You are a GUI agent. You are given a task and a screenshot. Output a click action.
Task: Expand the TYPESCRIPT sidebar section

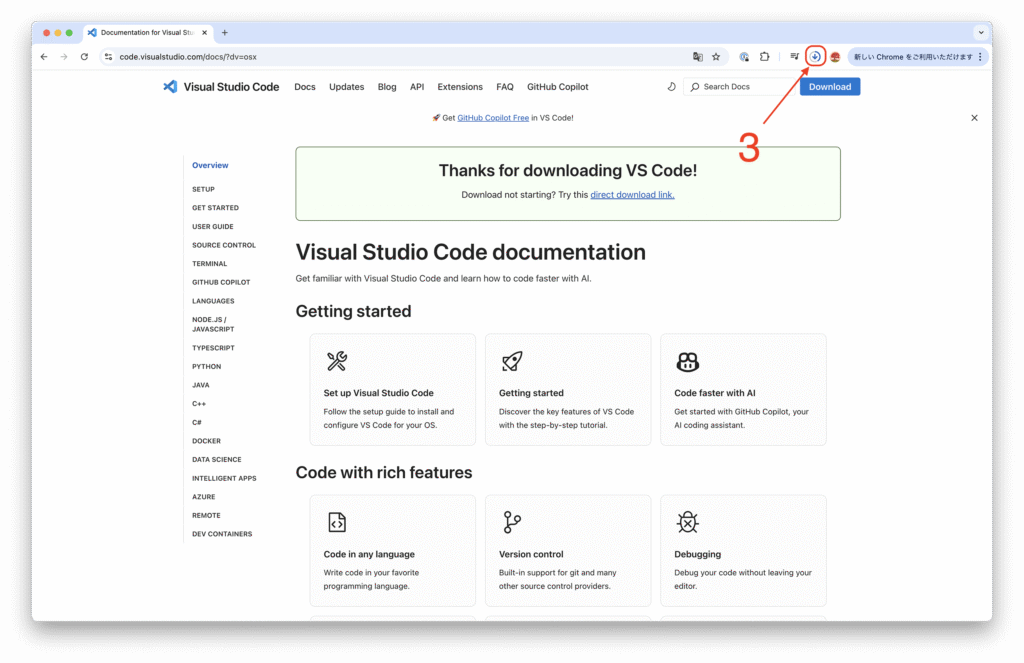tap(214, 348)
